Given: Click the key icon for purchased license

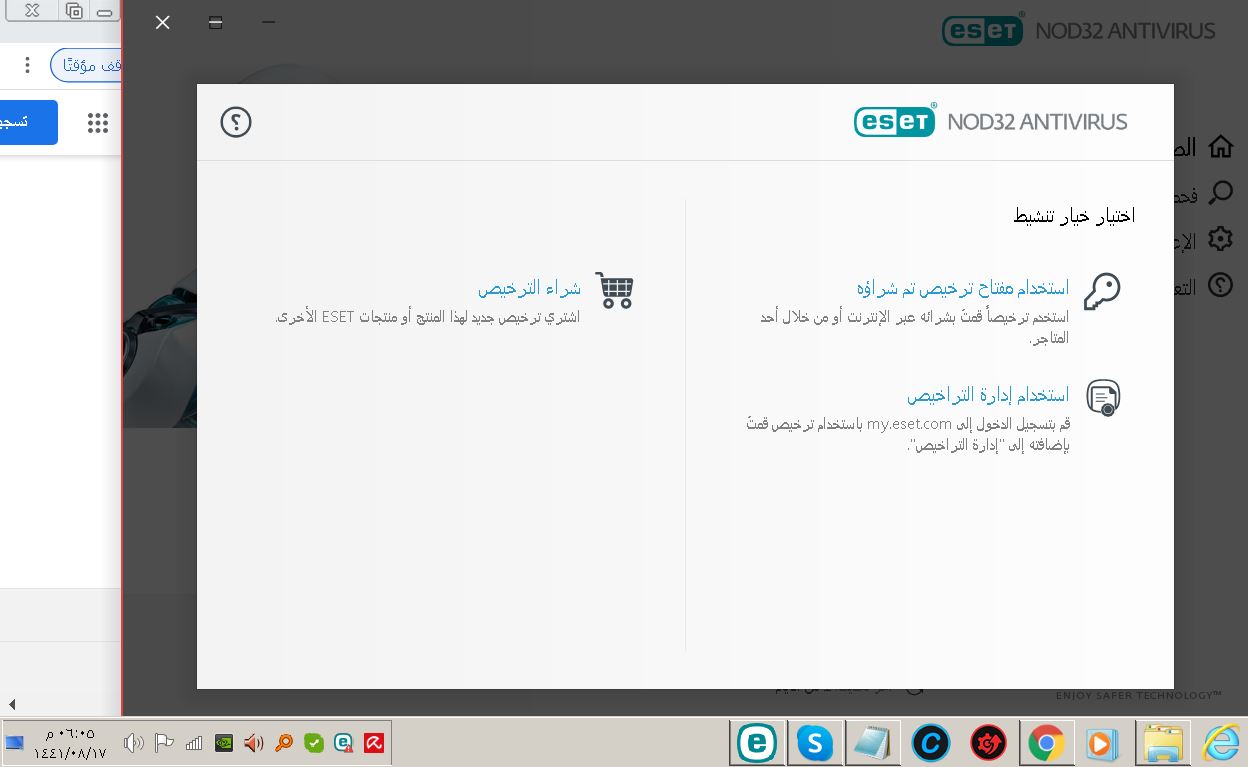Looking at the screenshot, I should [x=1102, y=292].
